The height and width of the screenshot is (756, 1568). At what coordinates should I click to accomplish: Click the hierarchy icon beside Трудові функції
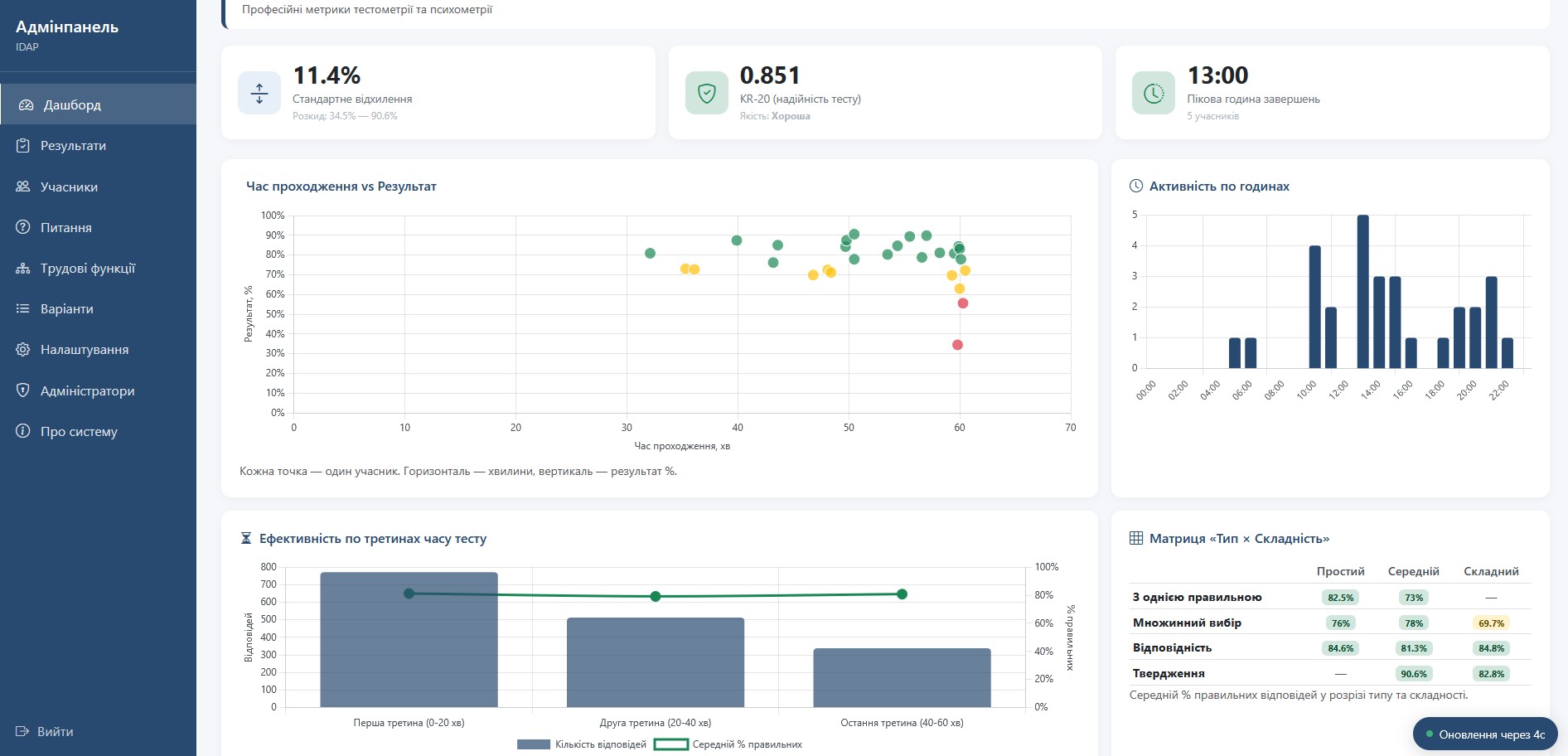23,269
